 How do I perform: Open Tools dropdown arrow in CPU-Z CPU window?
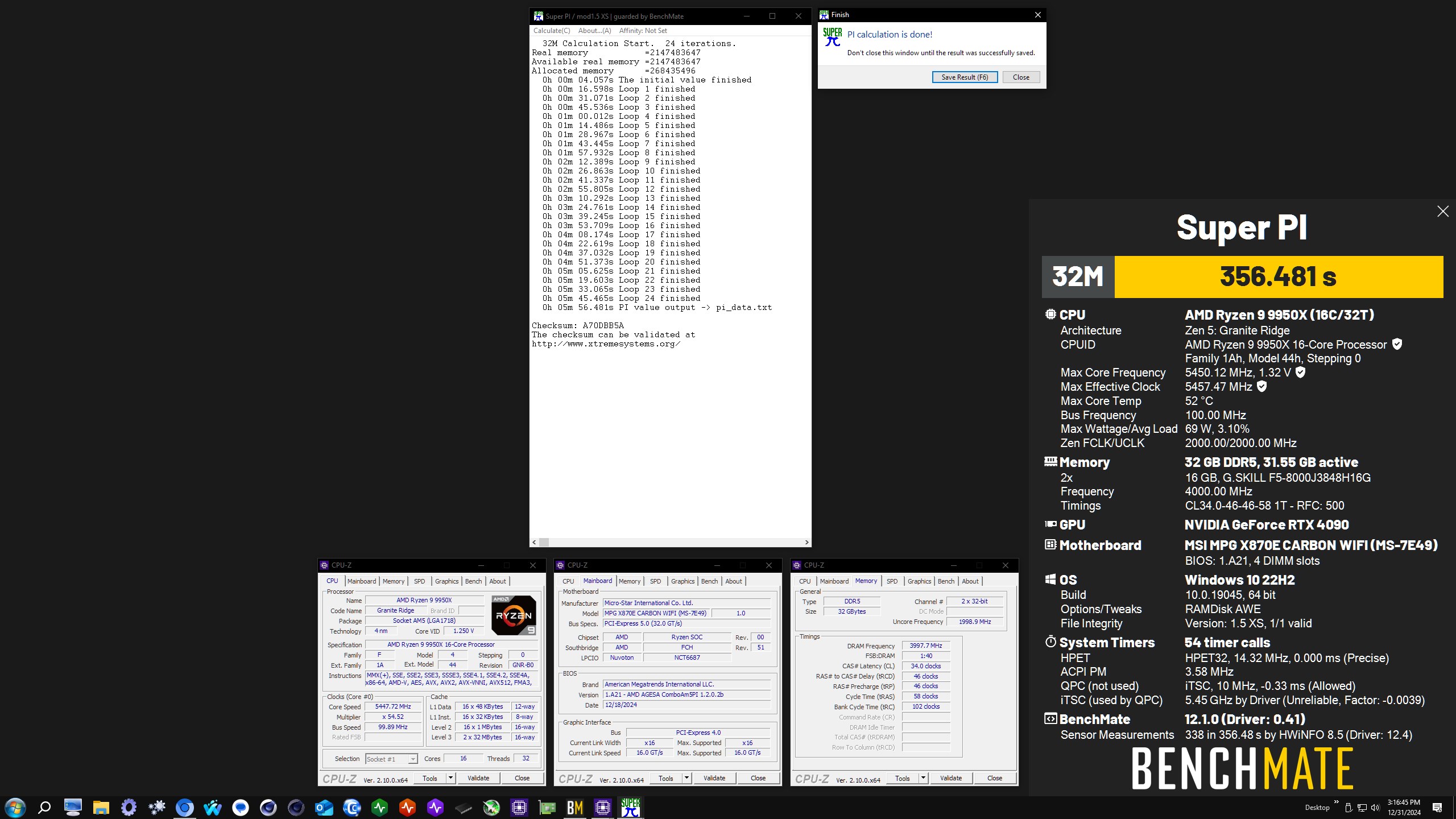[x=450, y=778]
